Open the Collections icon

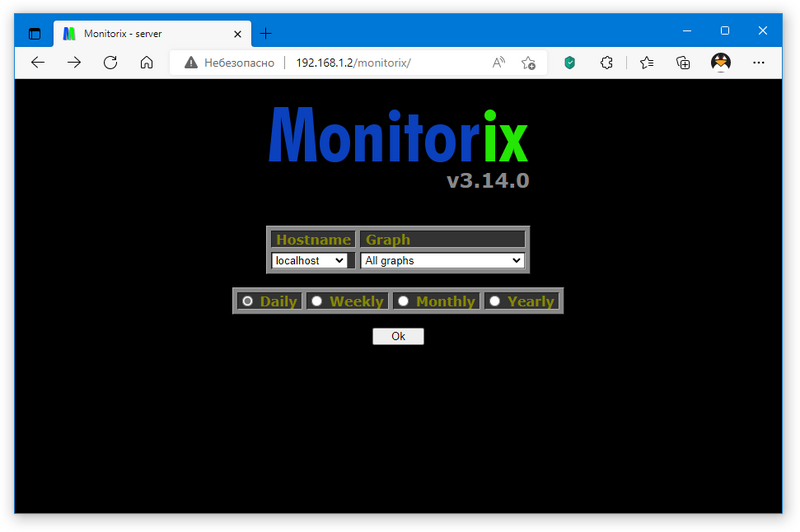(683, 63)
